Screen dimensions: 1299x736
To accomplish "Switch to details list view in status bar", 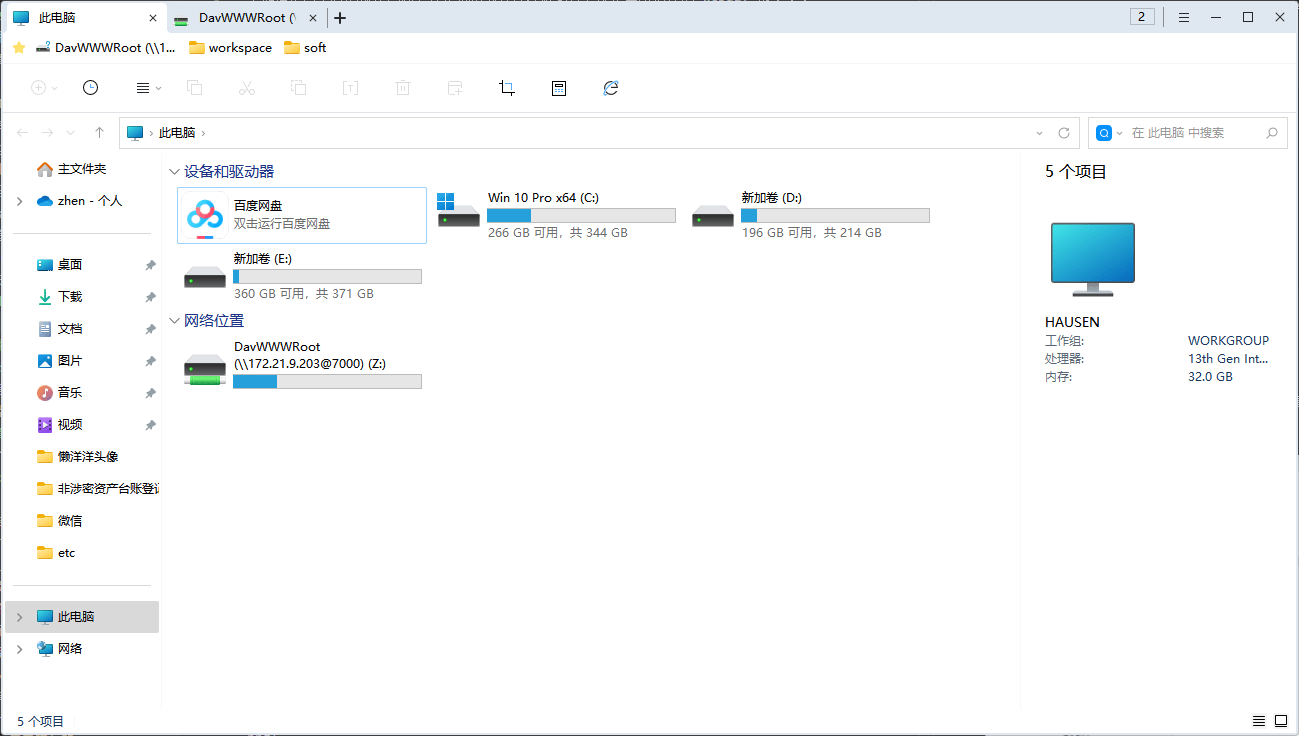I will [1258, 721].
